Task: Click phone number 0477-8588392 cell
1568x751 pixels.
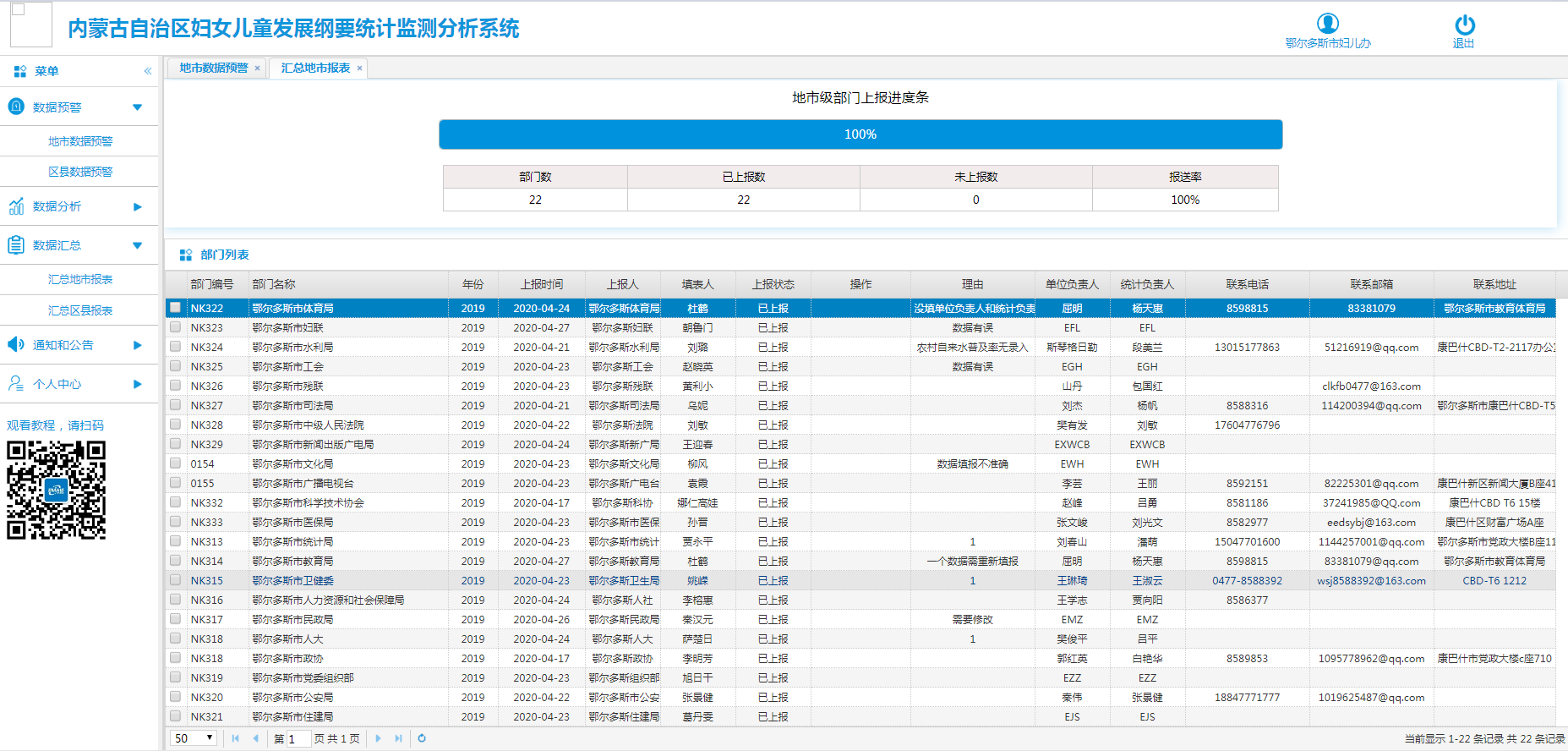Action: pyautogui.click(x=1247, y=580)
